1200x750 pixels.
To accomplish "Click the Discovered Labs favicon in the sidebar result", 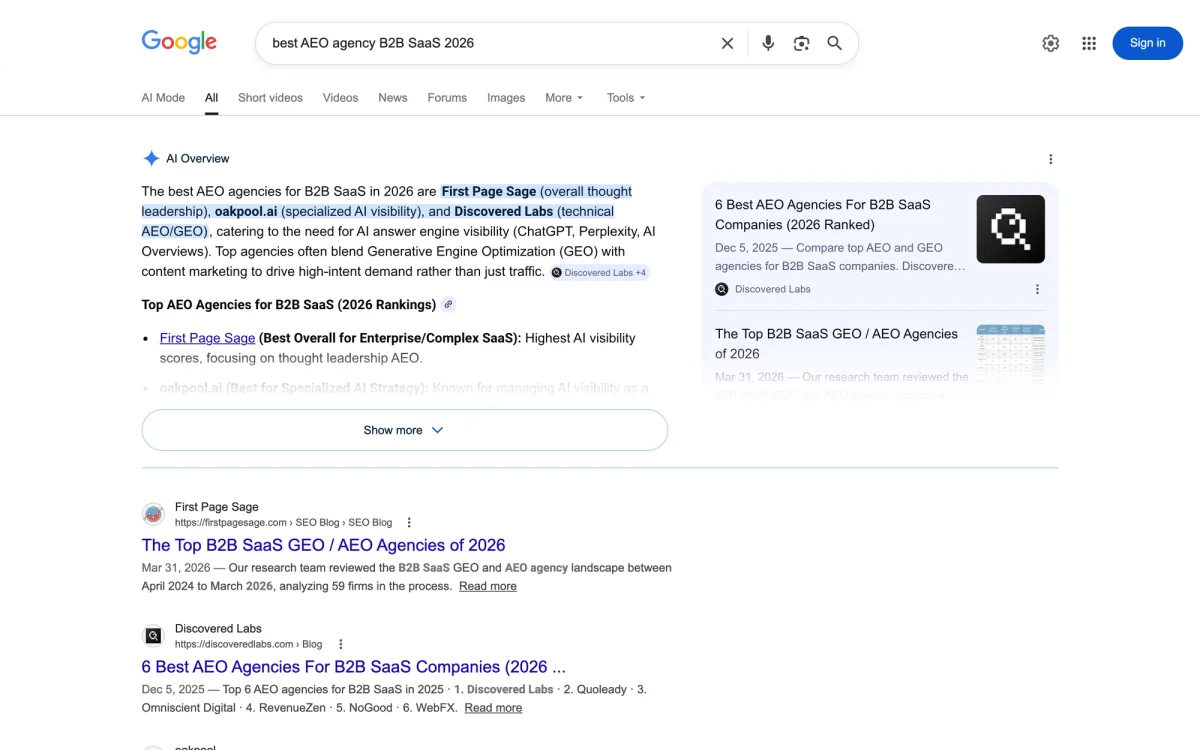I will click(721, 289).
